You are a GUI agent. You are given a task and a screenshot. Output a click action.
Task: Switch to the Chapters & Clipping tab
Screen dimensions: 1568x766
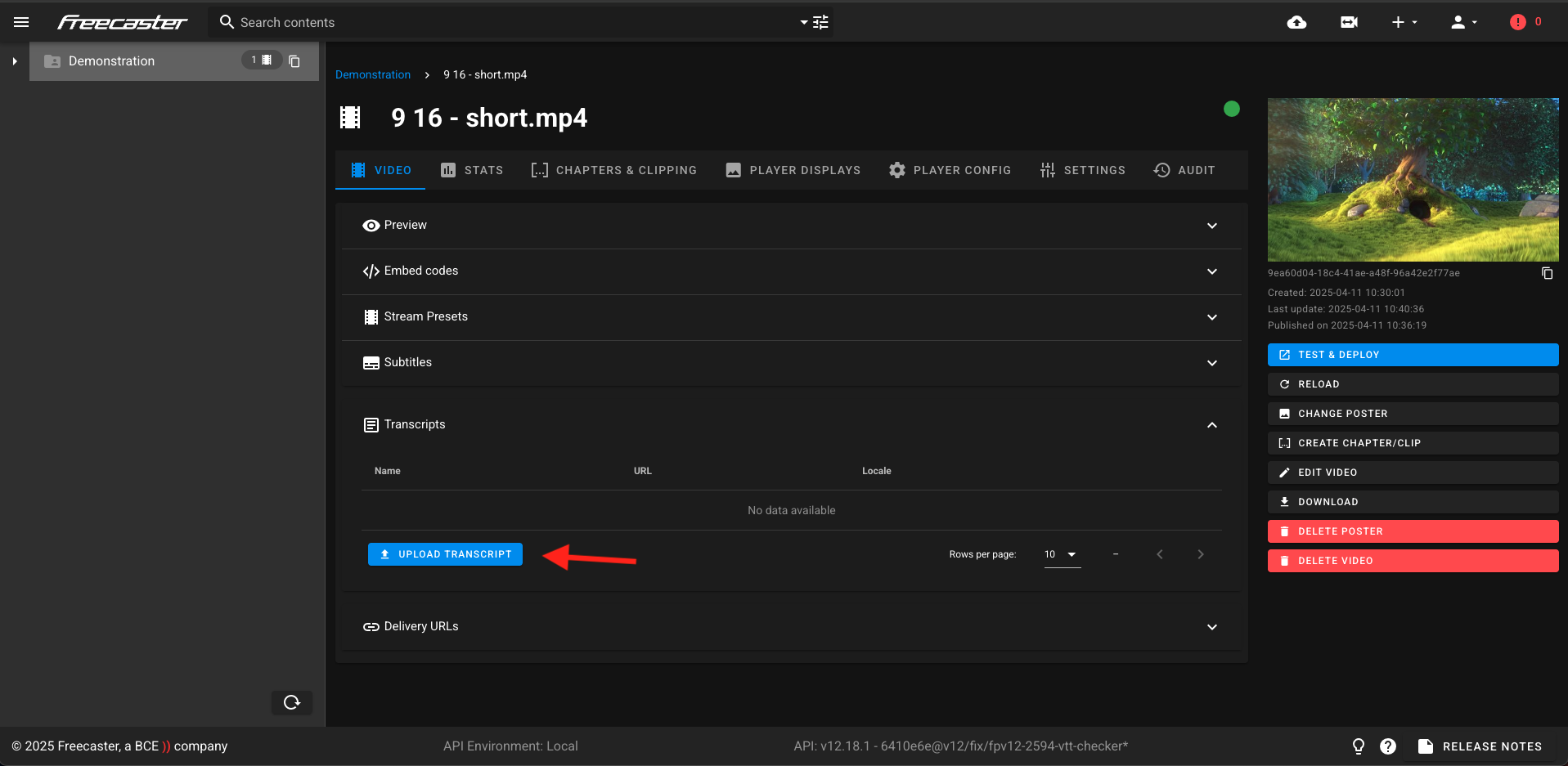pos(613,170)
